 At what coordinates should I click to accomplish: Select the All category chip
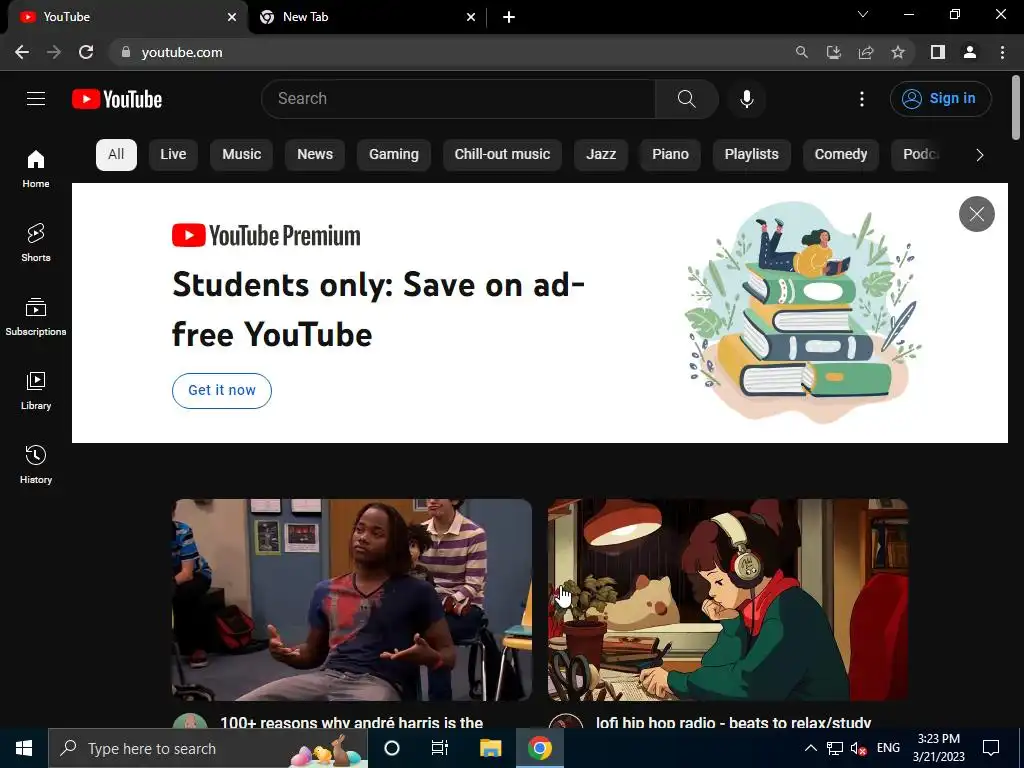coord(116,155)
